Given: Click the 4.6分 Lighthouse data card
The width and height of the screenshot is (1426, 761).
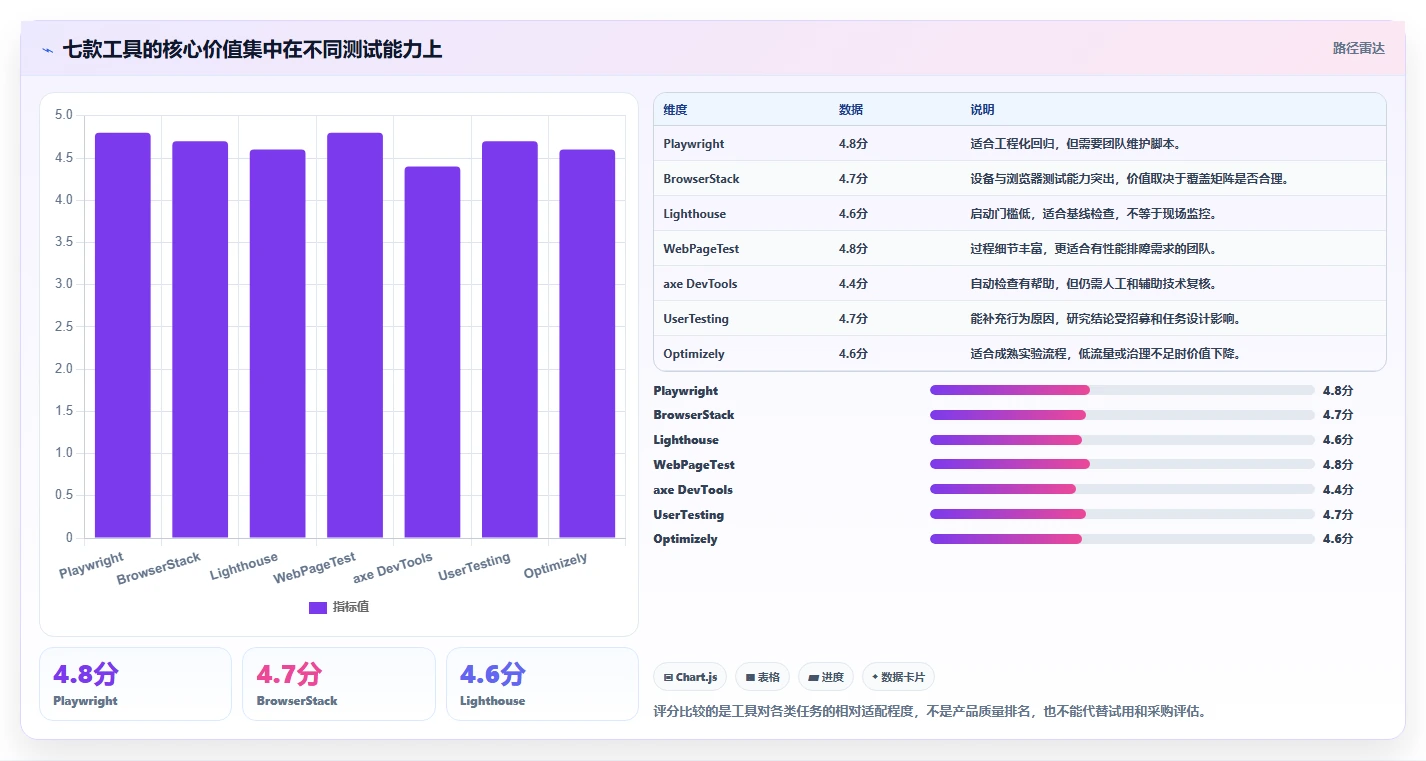Looking at the screenshot, I should 542,684.
